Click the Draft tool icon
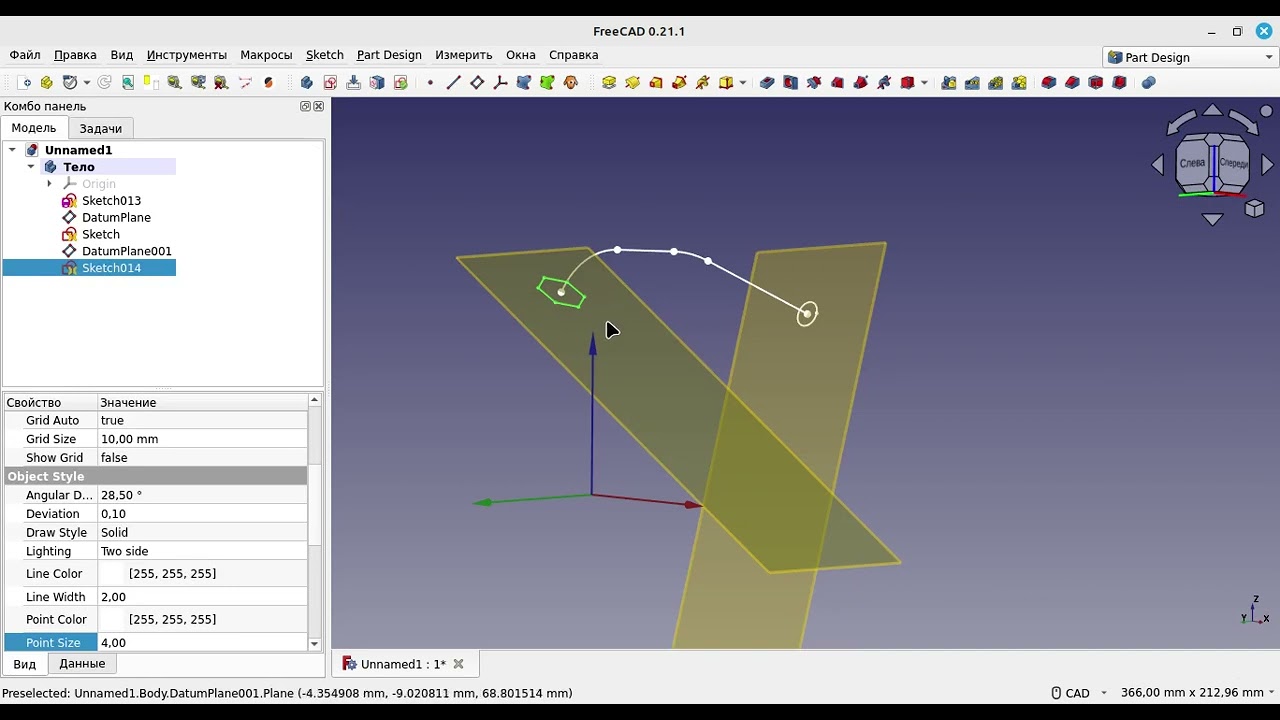The image size is (1280, 720). pyautogui.click(x=1095, y=83)
